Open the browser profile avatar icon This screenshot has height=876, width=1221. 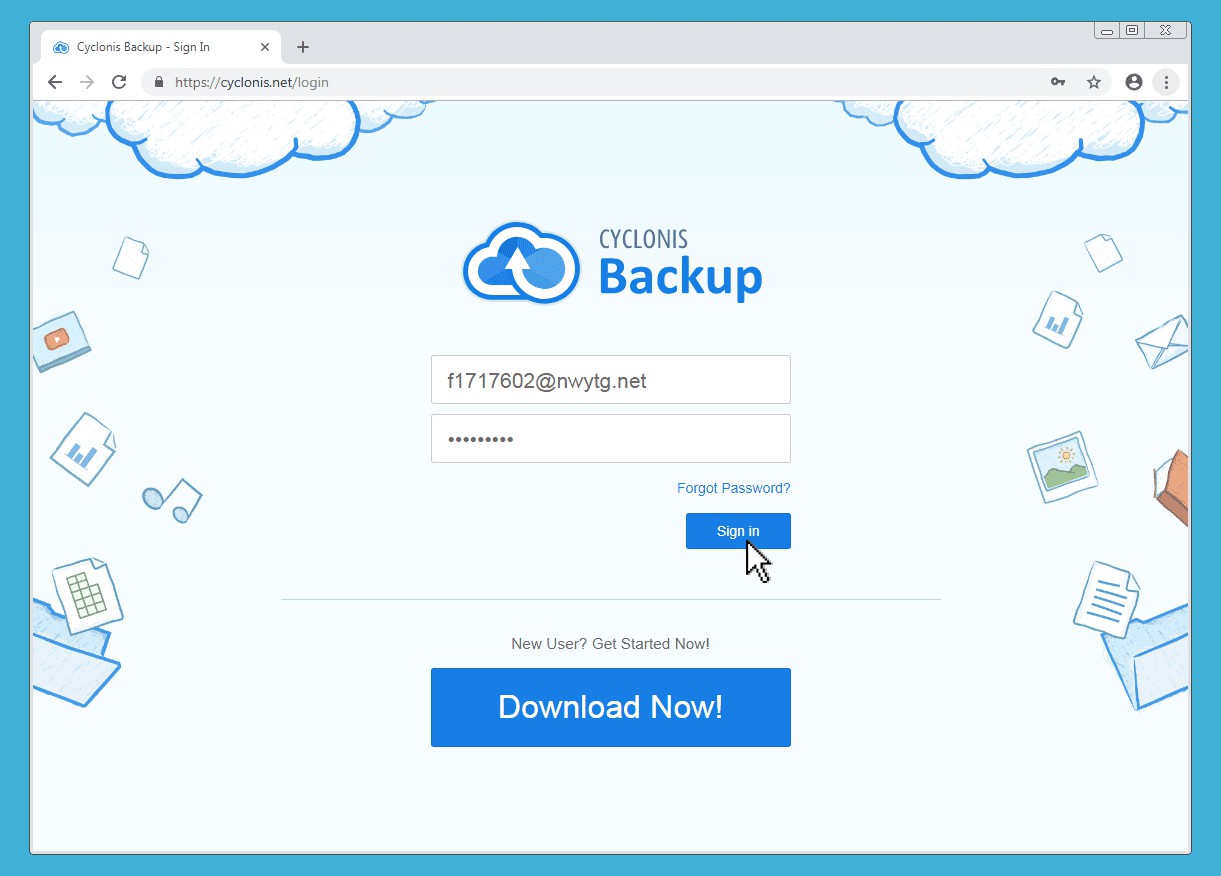pos(1133,82)
